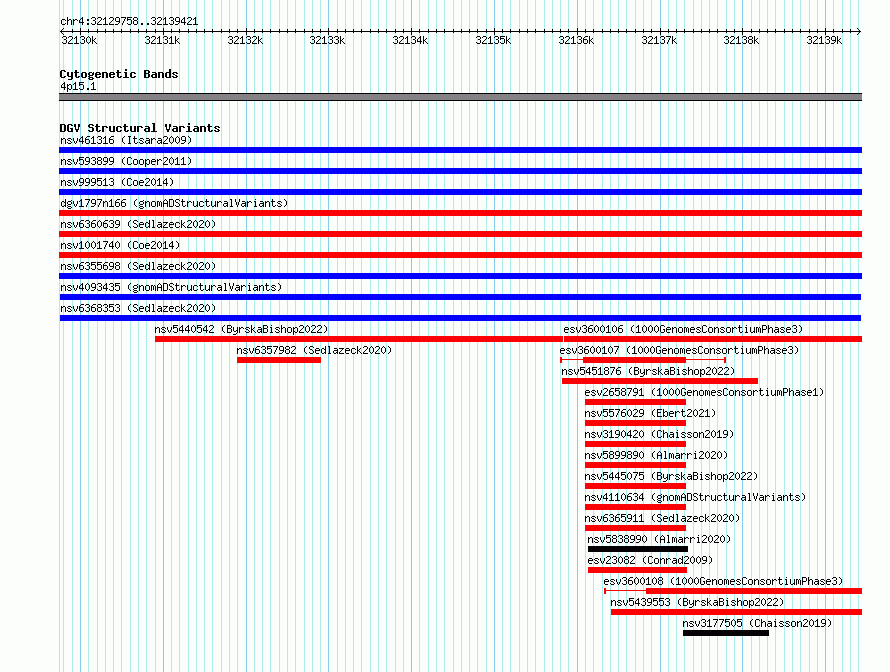The height and width of the screenshot is (672, 890).
Task: Click the nsv5576029 (Ebert2021) label
Action: 650,413
